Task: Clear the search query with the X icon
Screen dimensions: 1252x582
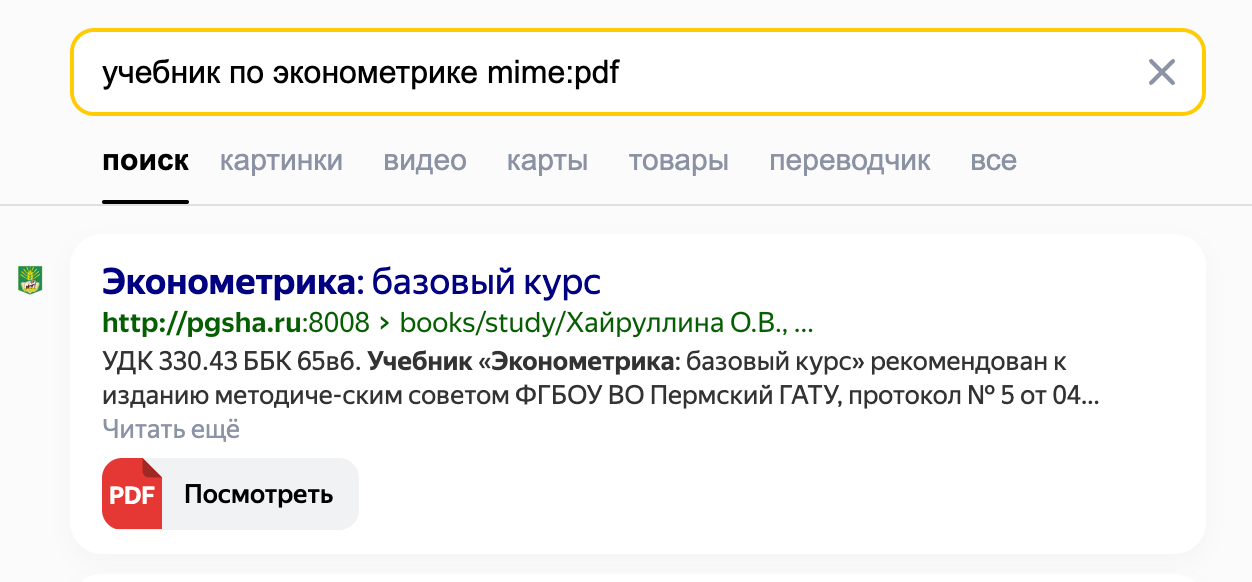Action: pyautogui.click(x=1161, y=72)
